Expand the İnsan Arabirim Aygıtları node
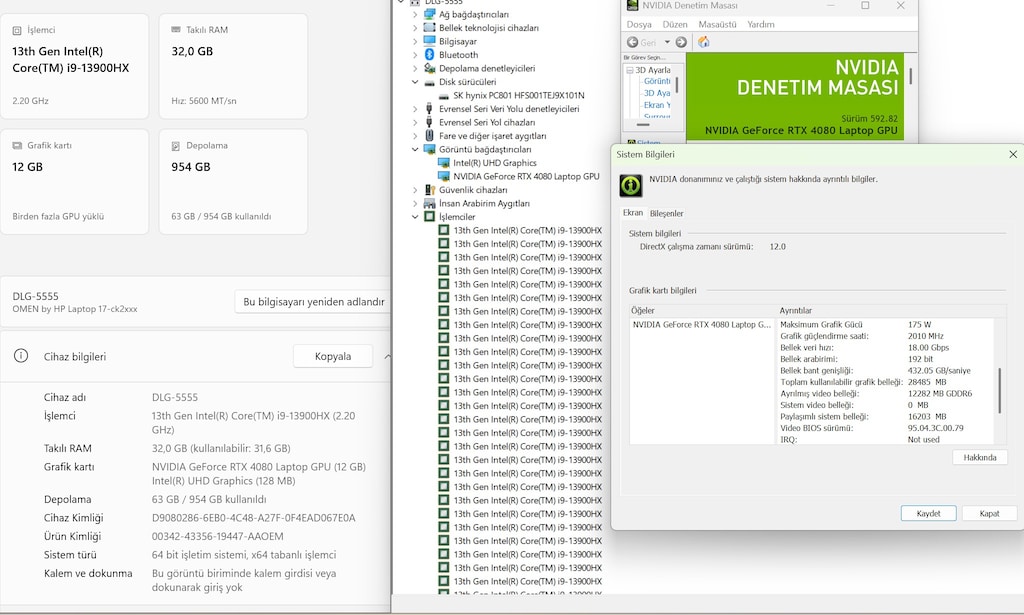The width and height of the screenshot is (1024, 615). [415, 203]
